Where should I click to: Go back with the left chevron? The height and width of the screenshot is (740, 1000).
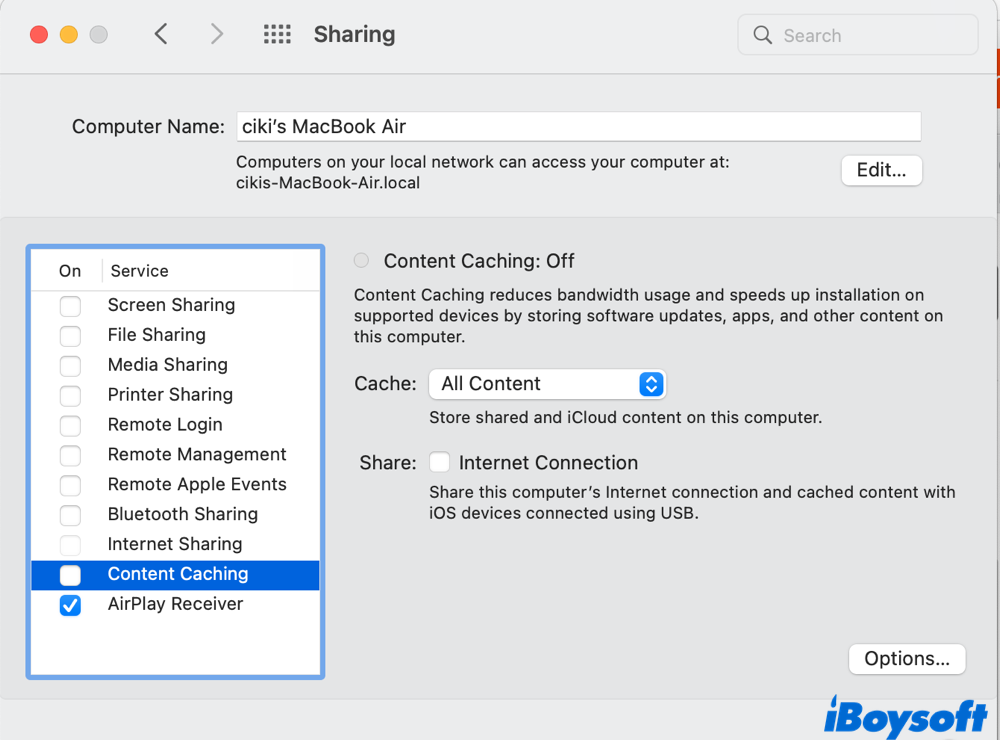(161, 35)
